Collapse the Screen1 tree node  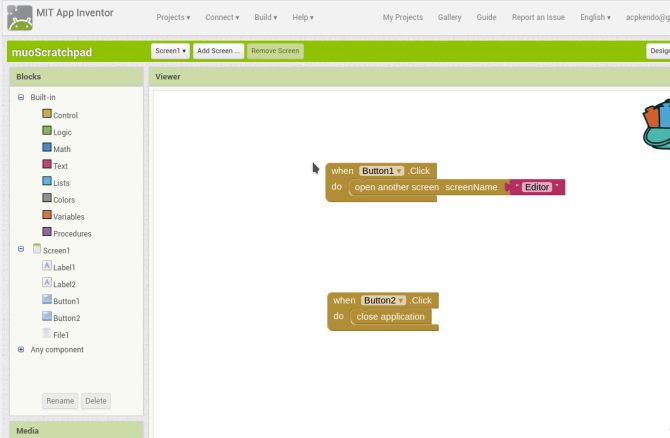[x=21, y=249]
